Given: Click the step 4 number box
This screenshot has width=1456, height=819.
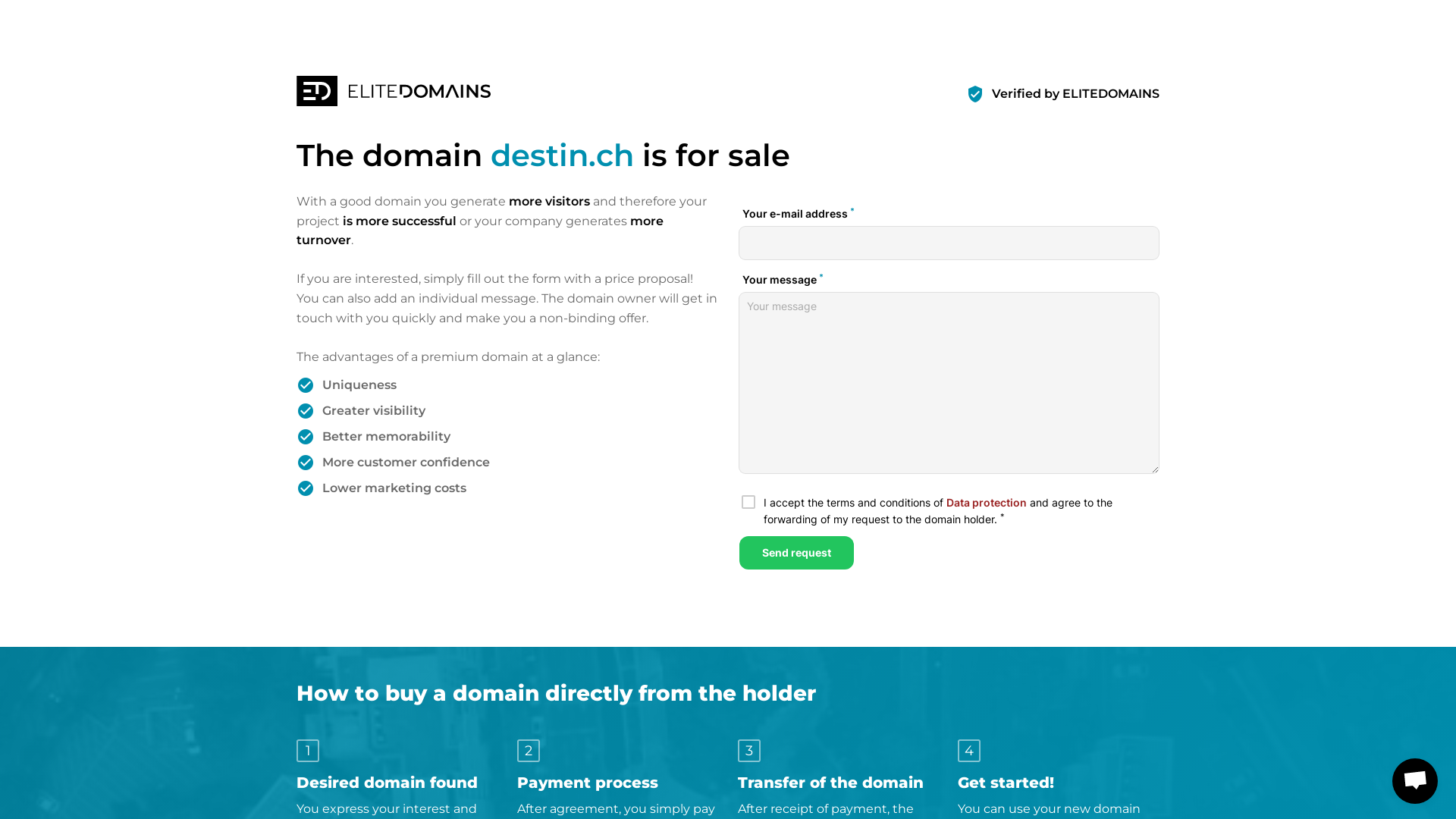Looking at the screenshot, I should 969,751.
